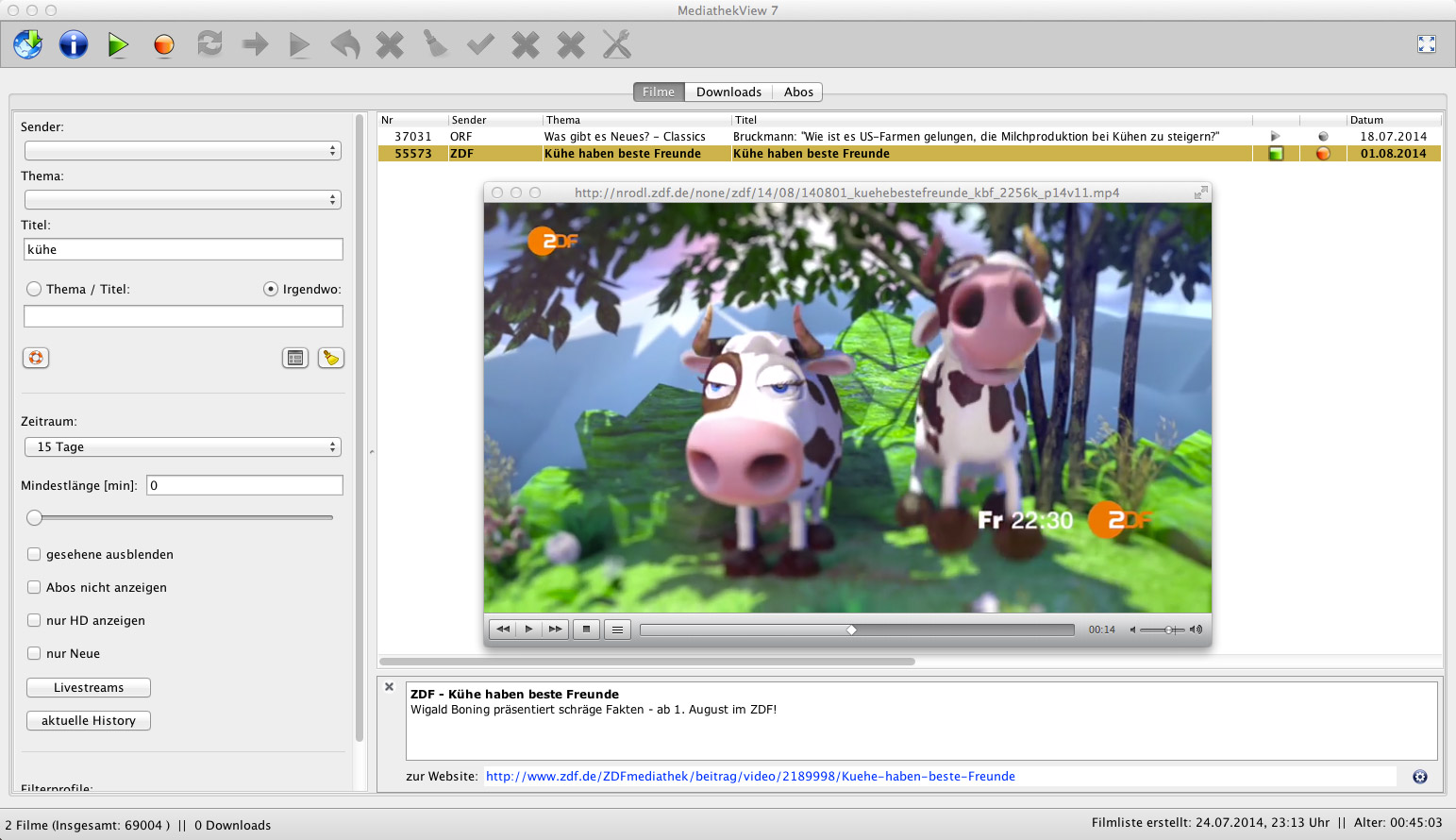Image resolution: width=1456 pixels, height=840 pixels.
Task: Switch to the Abos tab
Action: point(798,92)
